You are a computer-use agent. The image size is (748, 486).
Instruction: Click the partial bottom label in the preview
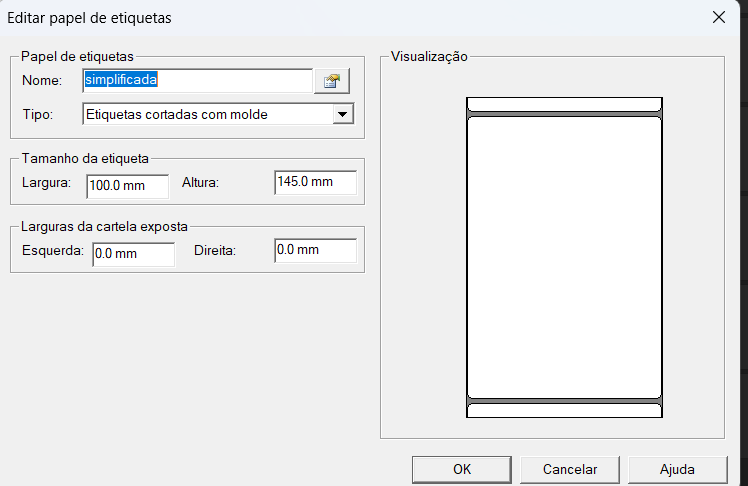[564, 410]
